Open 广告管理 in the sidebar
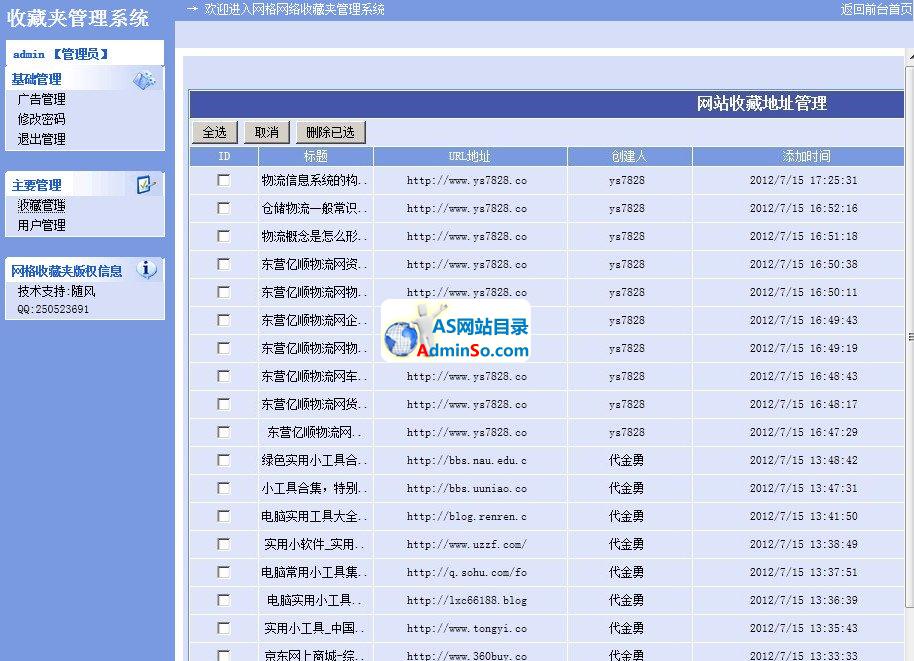This screenshot has height=661, width=914. [x=41, y=99]
